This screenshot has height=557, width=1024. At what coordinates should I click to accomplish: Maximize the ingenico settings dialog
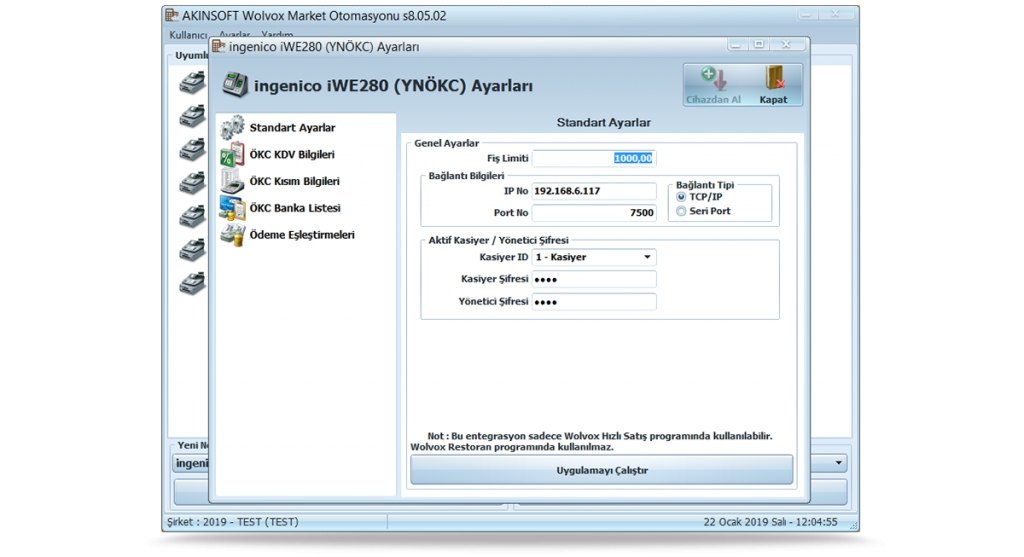[759, 44]
